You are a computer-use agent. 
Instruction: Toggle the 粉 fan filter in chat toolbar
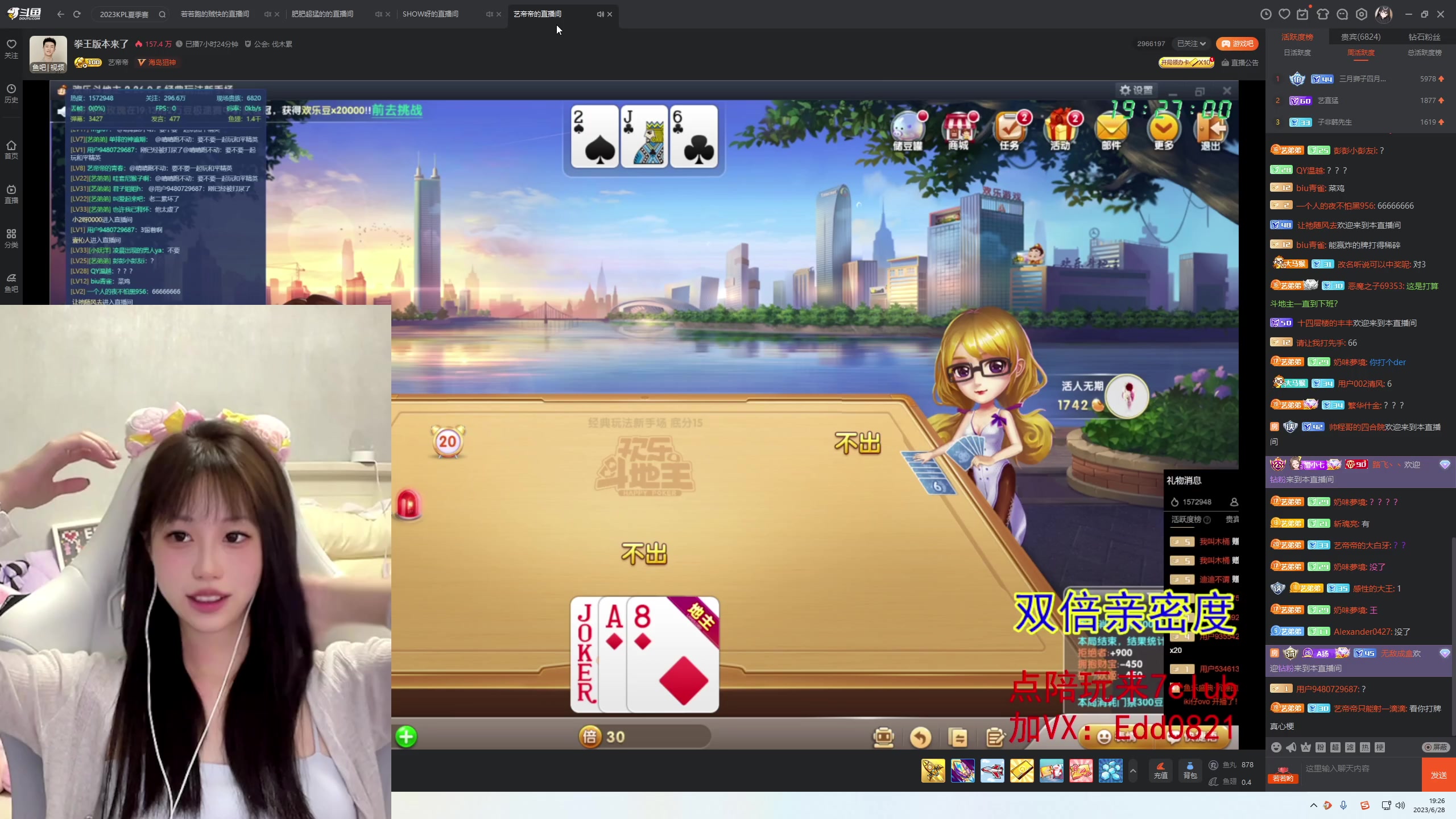pyautogui.click(x=1321, y=747)
